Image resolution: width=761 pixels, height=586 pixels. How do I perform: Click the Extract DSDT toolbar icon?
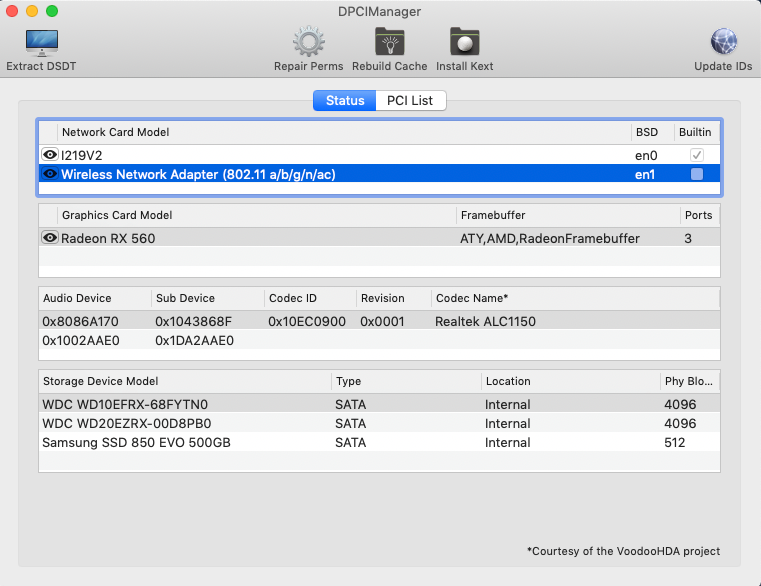coord(41,44)
